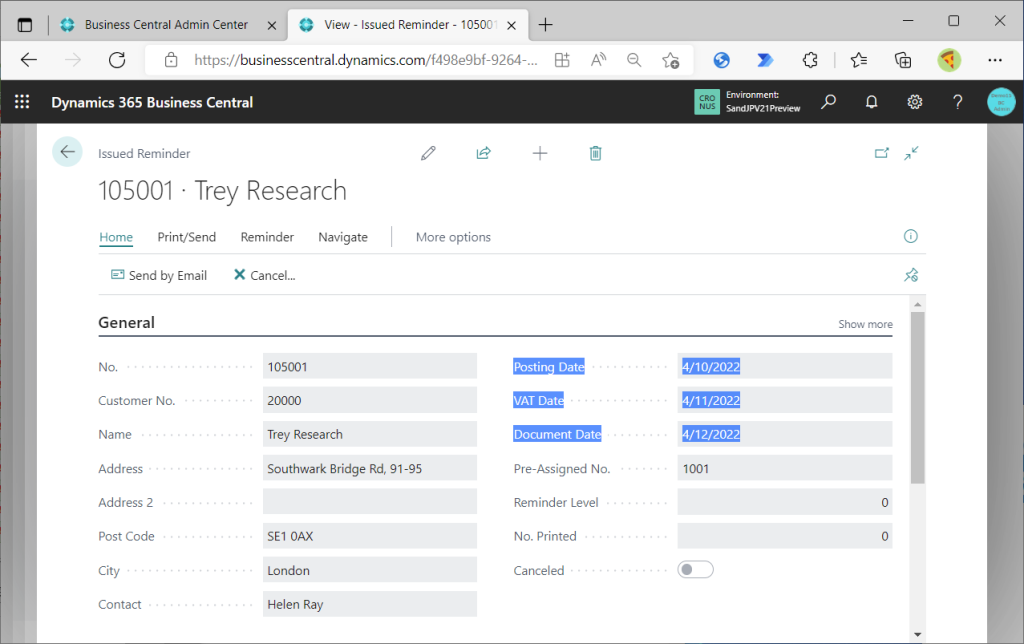Click Show more in General
Screen dimensions: 1024x644
pyautogui.click(x=865, y=324)
